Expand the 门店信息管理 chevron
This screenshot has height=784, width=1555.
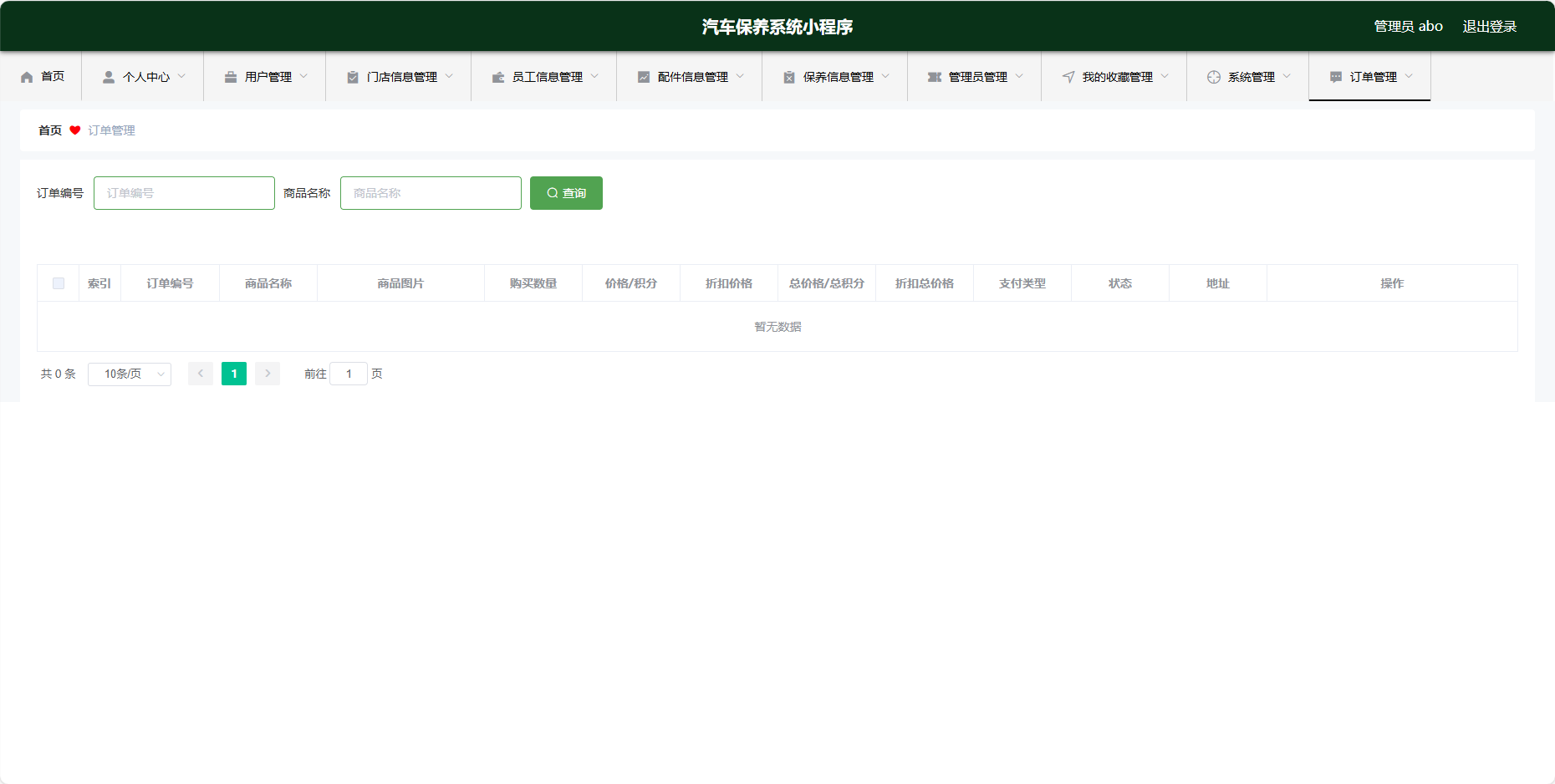click(x=449, y=76)
